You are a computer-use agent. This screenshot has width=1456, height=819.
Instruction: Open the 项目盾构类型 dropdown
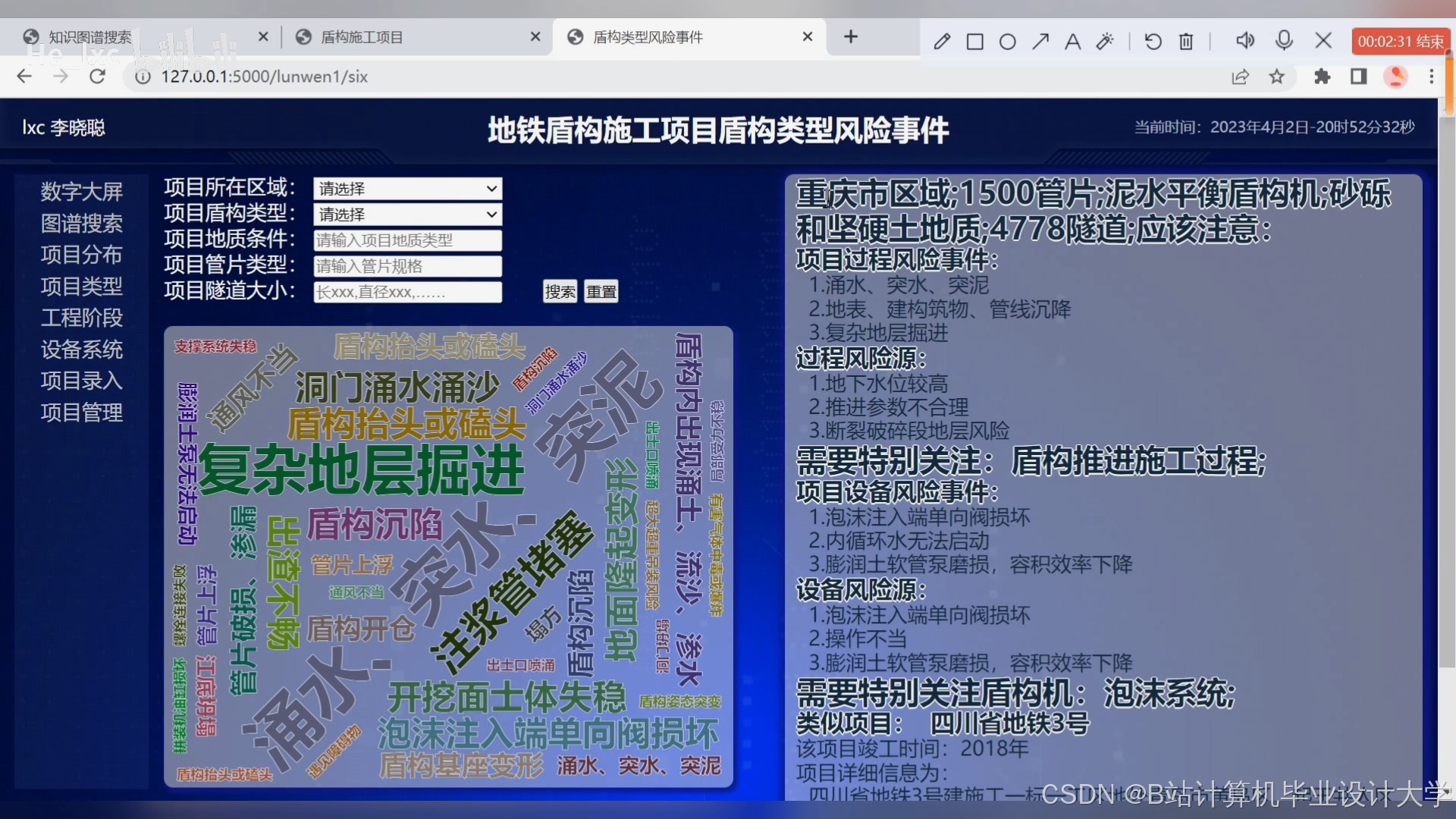(x=407, y=215)
